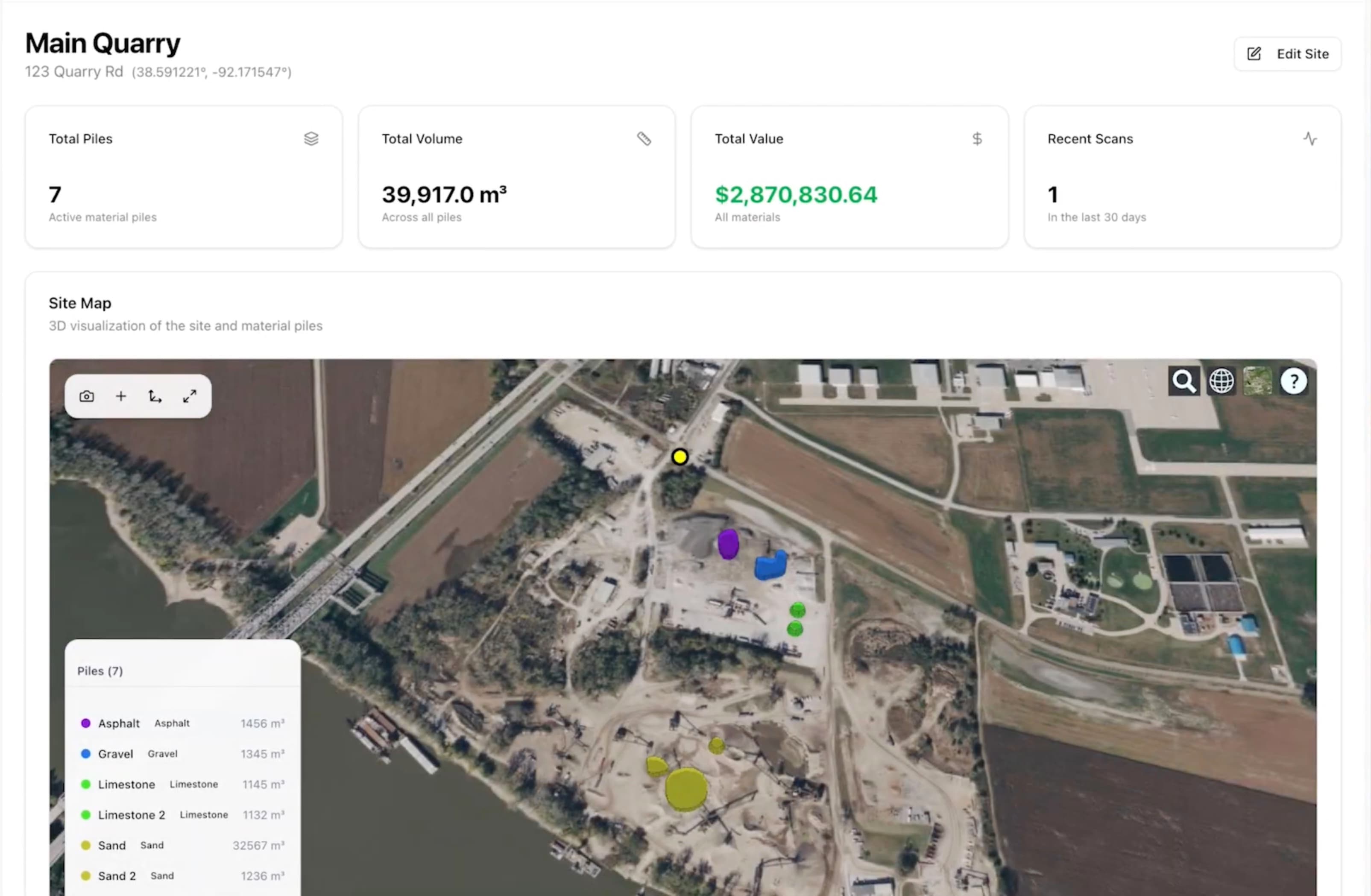Click the activity icon on the Recent Scans card
Screen dimensions: 1371x896
click(x=1310, y=139)
